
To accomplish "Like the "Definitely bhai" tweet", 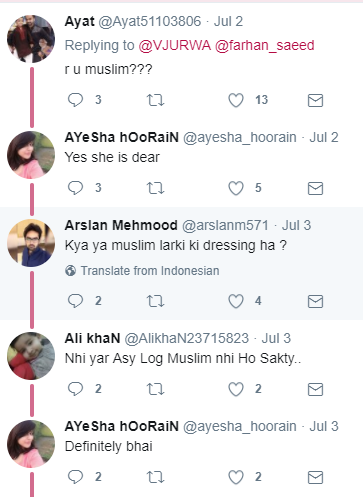I will pos(236,477).
